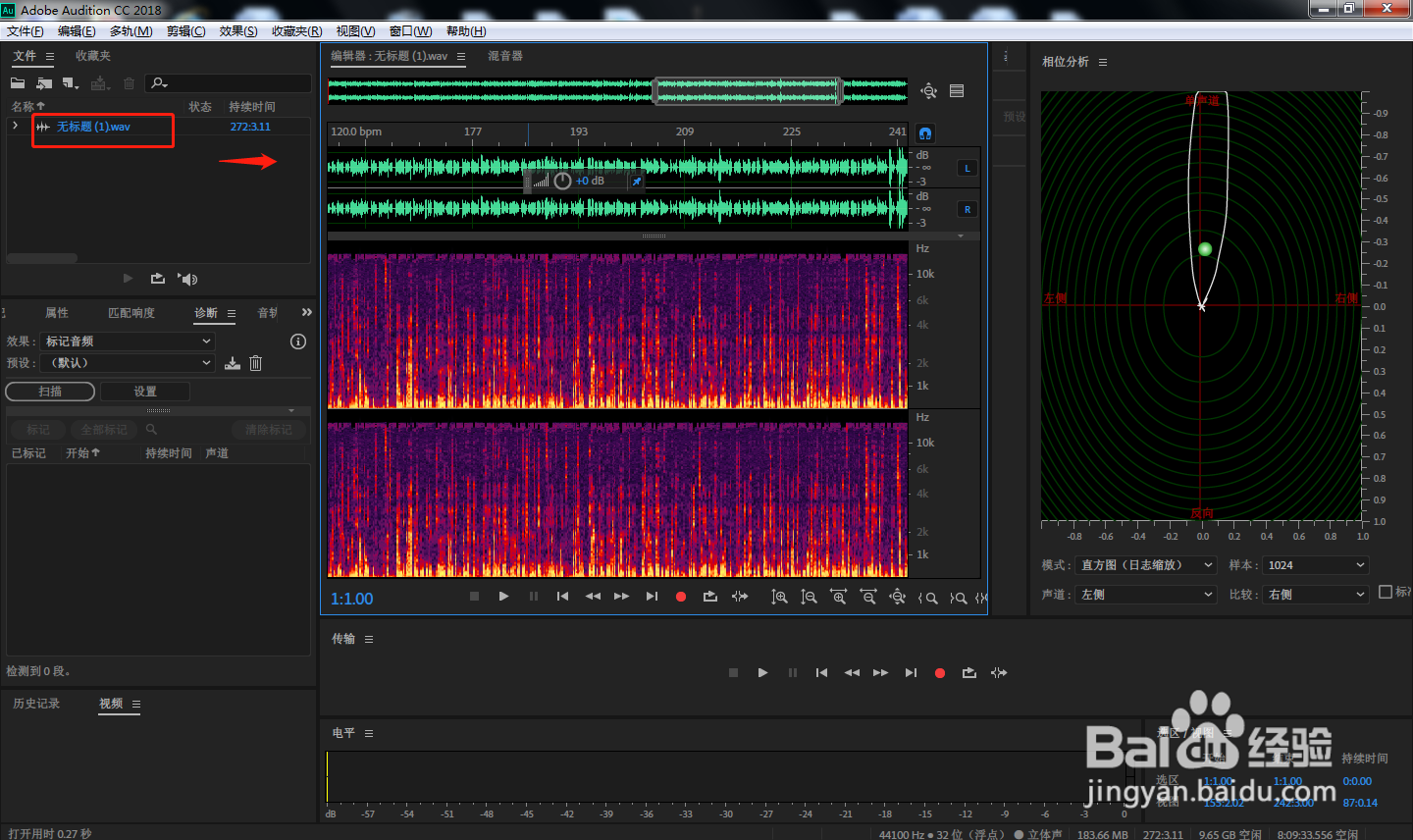Click the save preset icon beside 预设
1413x840 pixels.
pos(233,363)
